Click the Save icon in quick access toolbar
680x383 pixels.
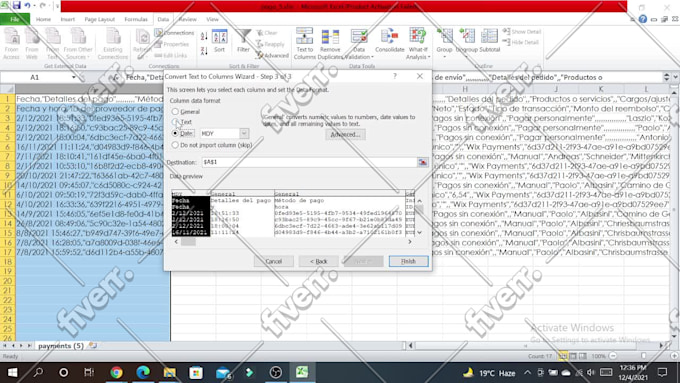pyautogui.click(x=17, y=6)
